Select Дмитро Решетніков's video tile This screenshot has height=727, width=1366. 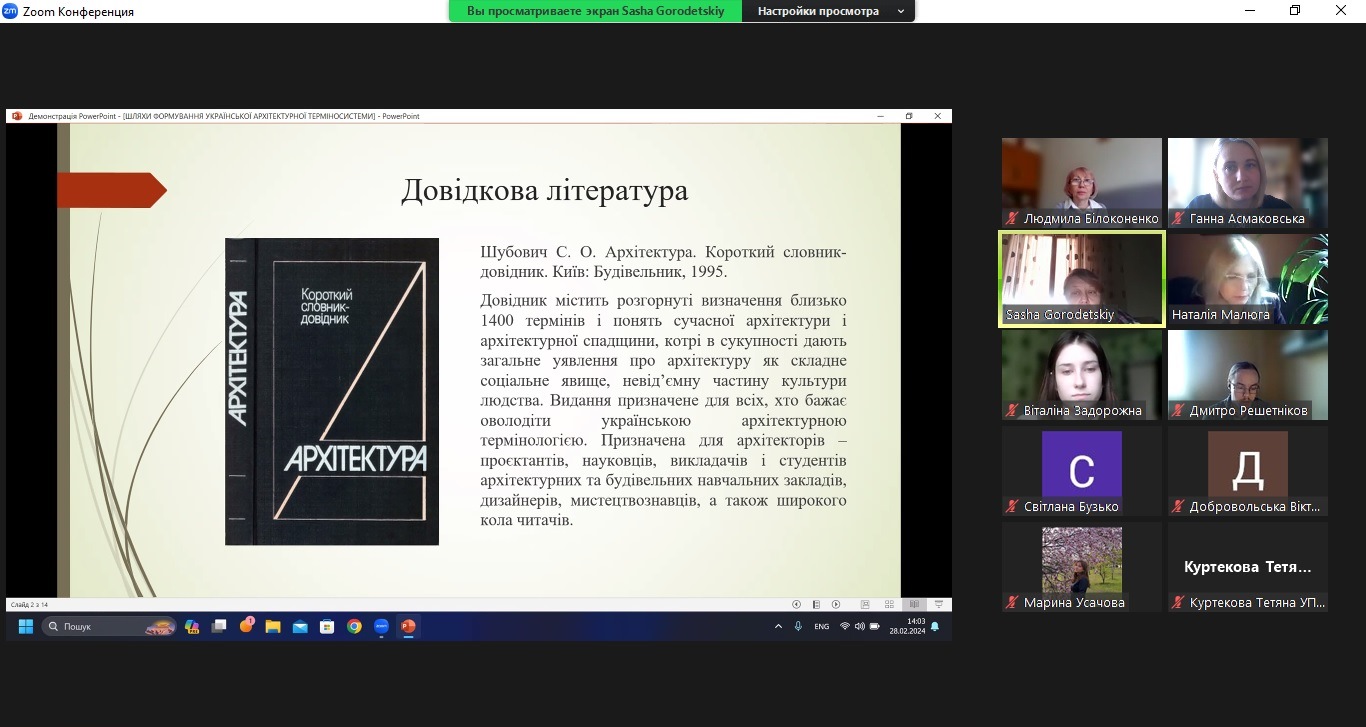click(x=1248, y=375)
